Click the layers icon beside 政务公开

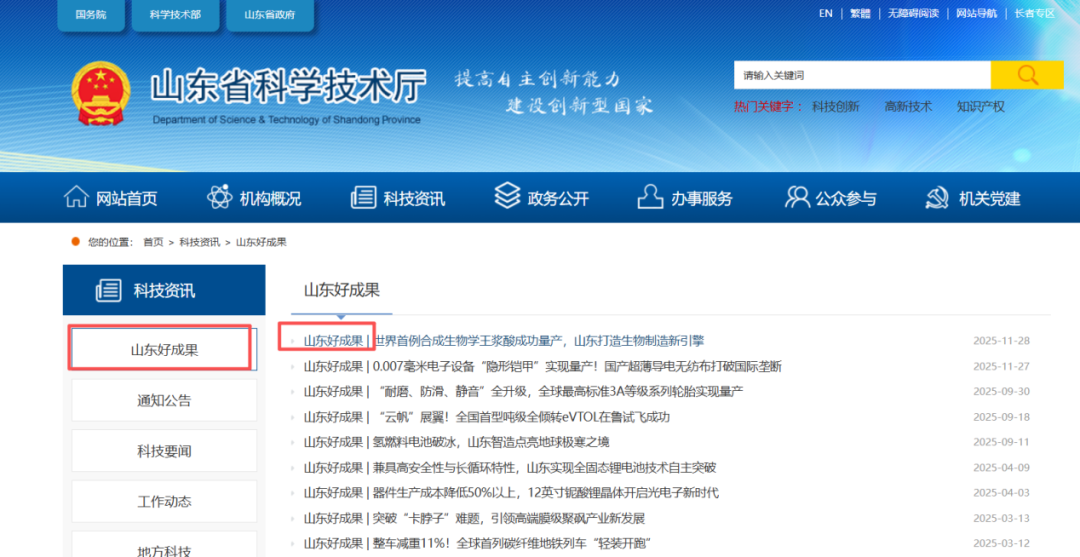[507, 195]
